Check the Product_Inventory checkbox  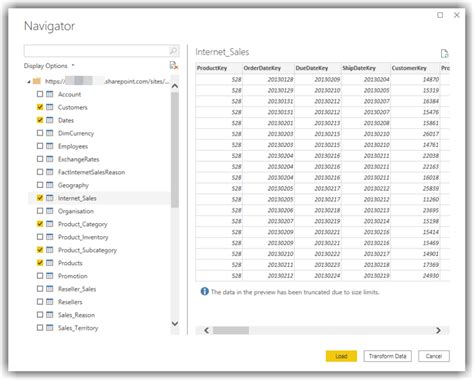click(40, 237)
